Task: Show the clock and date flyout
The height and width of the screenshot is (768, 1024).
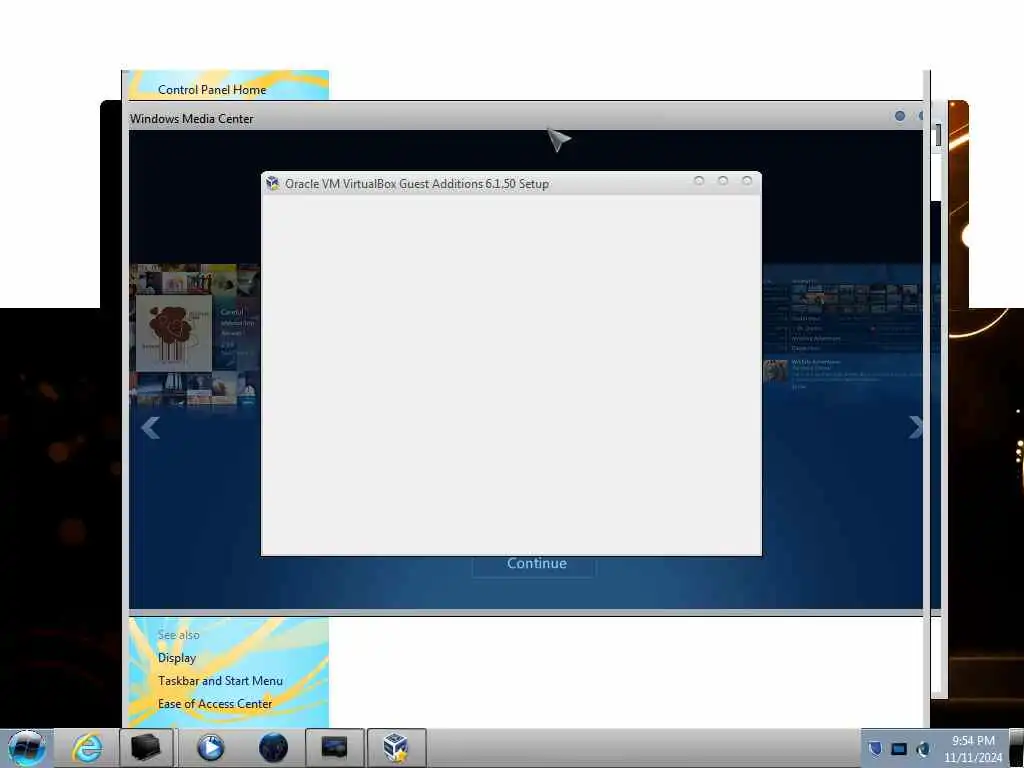Action: [x=972, y=749]
